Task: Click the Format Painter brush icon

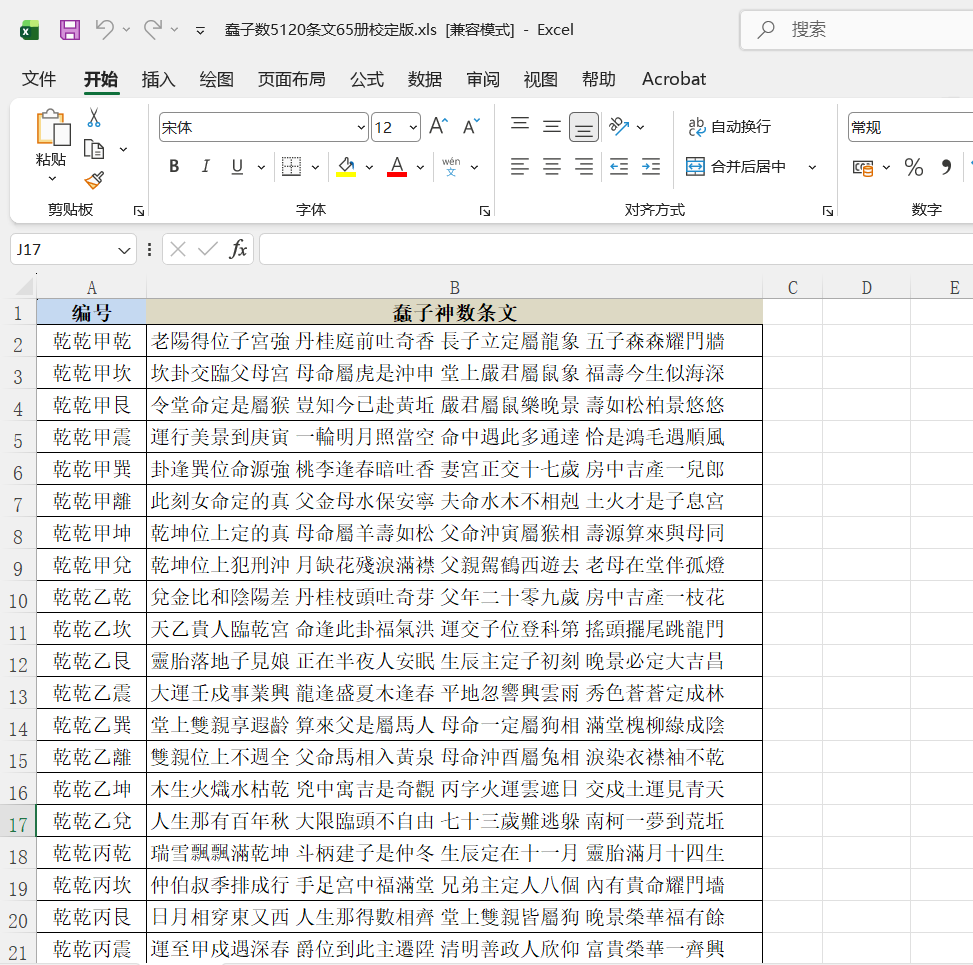Action: [94, 180]
